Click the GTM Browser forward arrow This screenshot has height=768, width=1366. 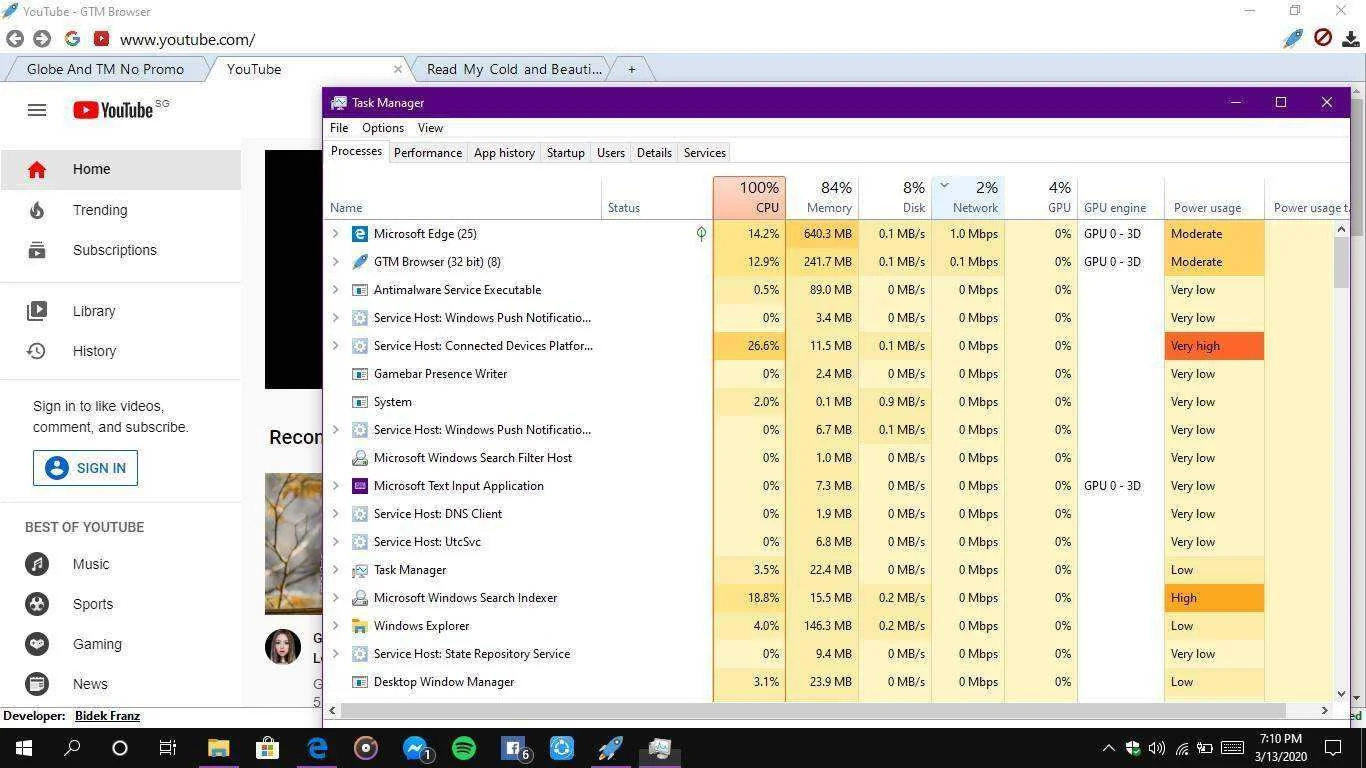click(42, 39)
